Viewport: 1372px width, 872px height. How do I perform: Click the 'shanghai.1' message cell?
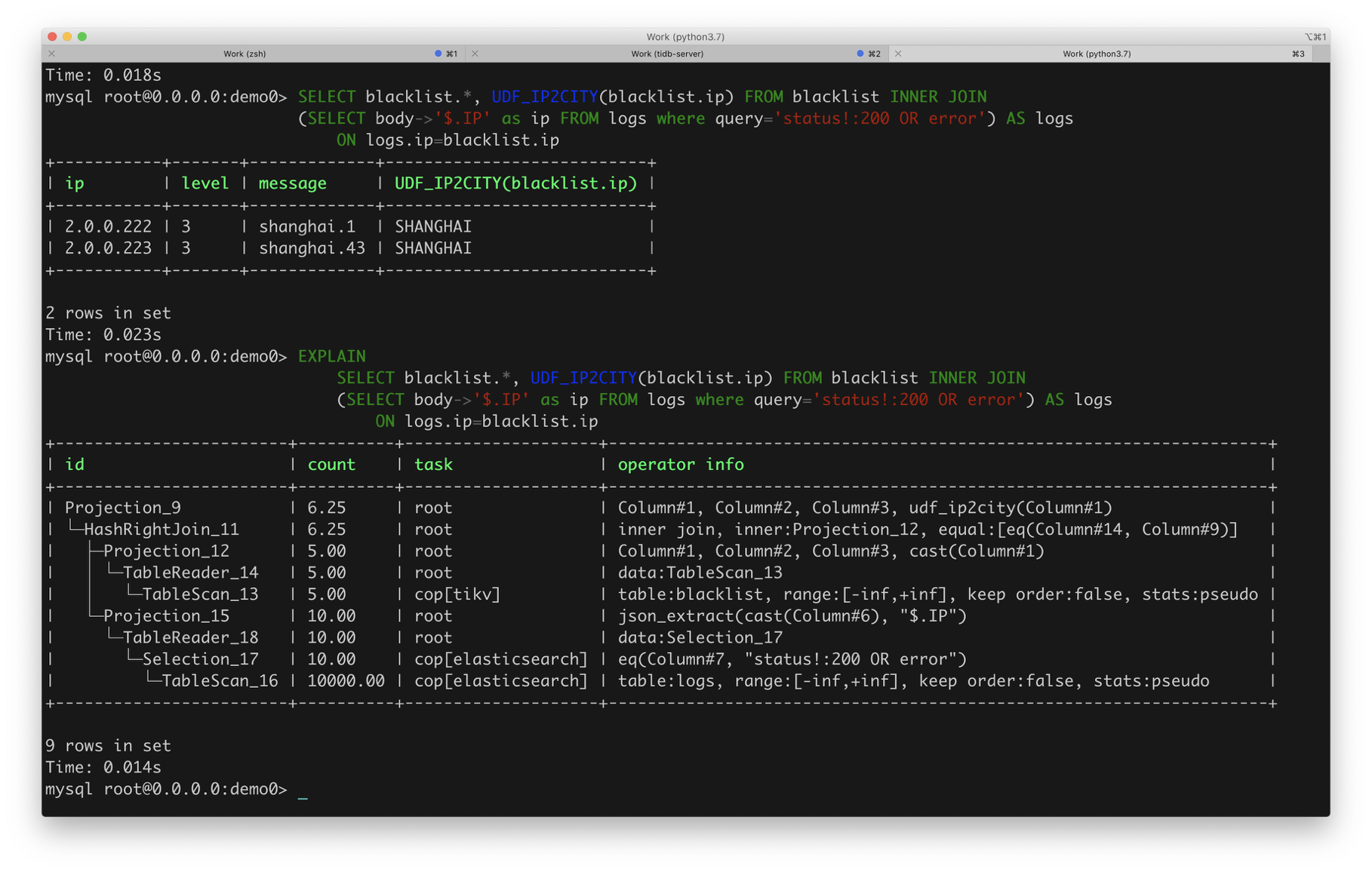pyautogui.click(x=307, y=226)
